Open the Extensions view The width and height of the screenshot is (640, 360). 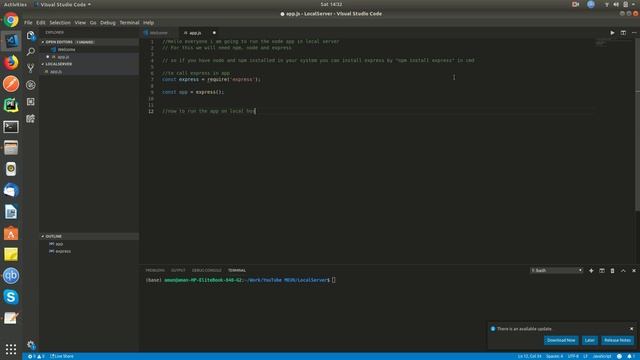tap(31, 102)
